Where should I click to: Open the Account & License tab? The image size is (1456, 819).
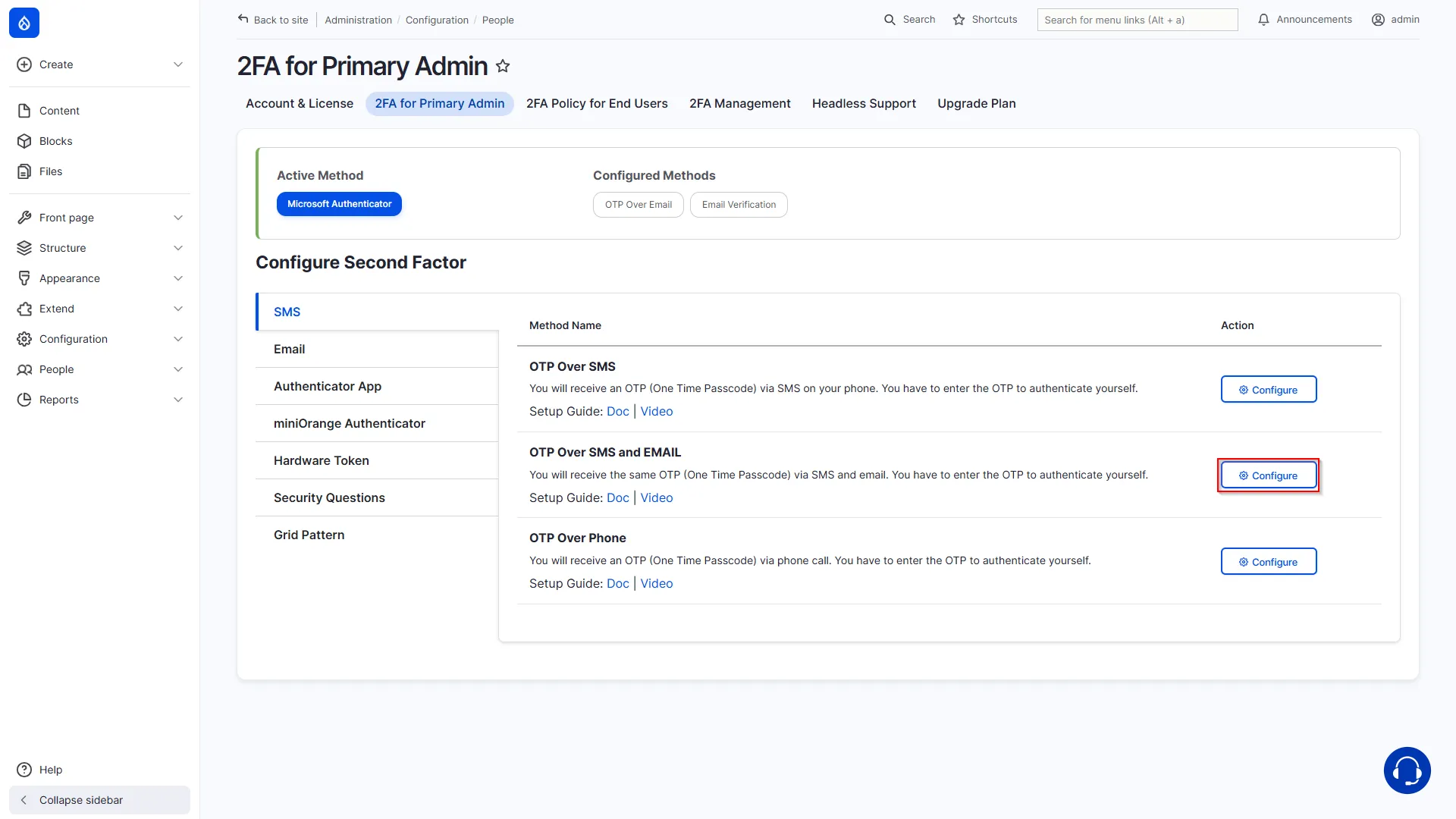point(300,104)
